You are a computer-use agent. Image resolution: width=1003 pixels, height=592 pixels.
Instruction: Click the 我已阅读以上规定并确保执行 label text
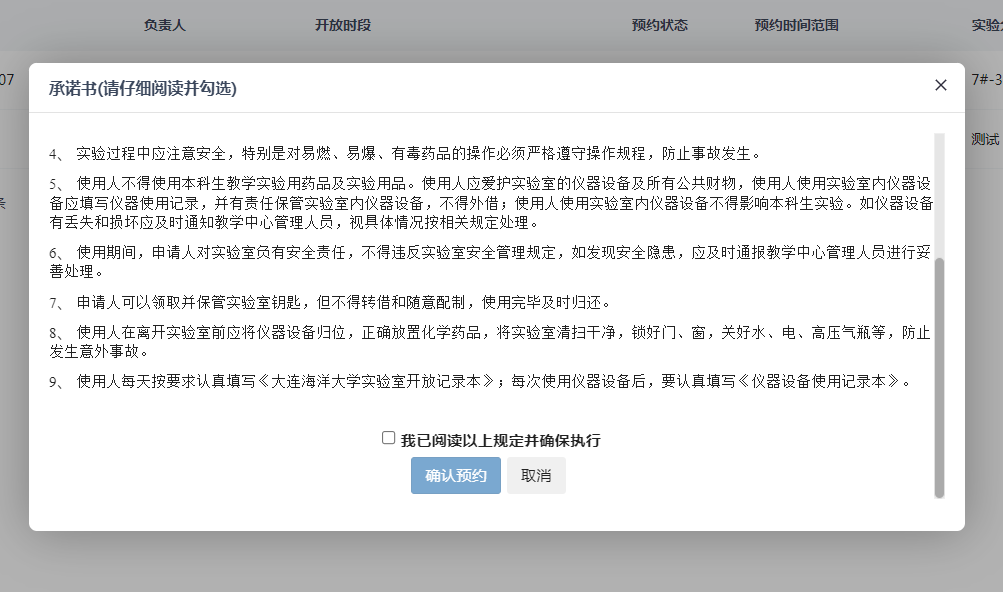500,440
